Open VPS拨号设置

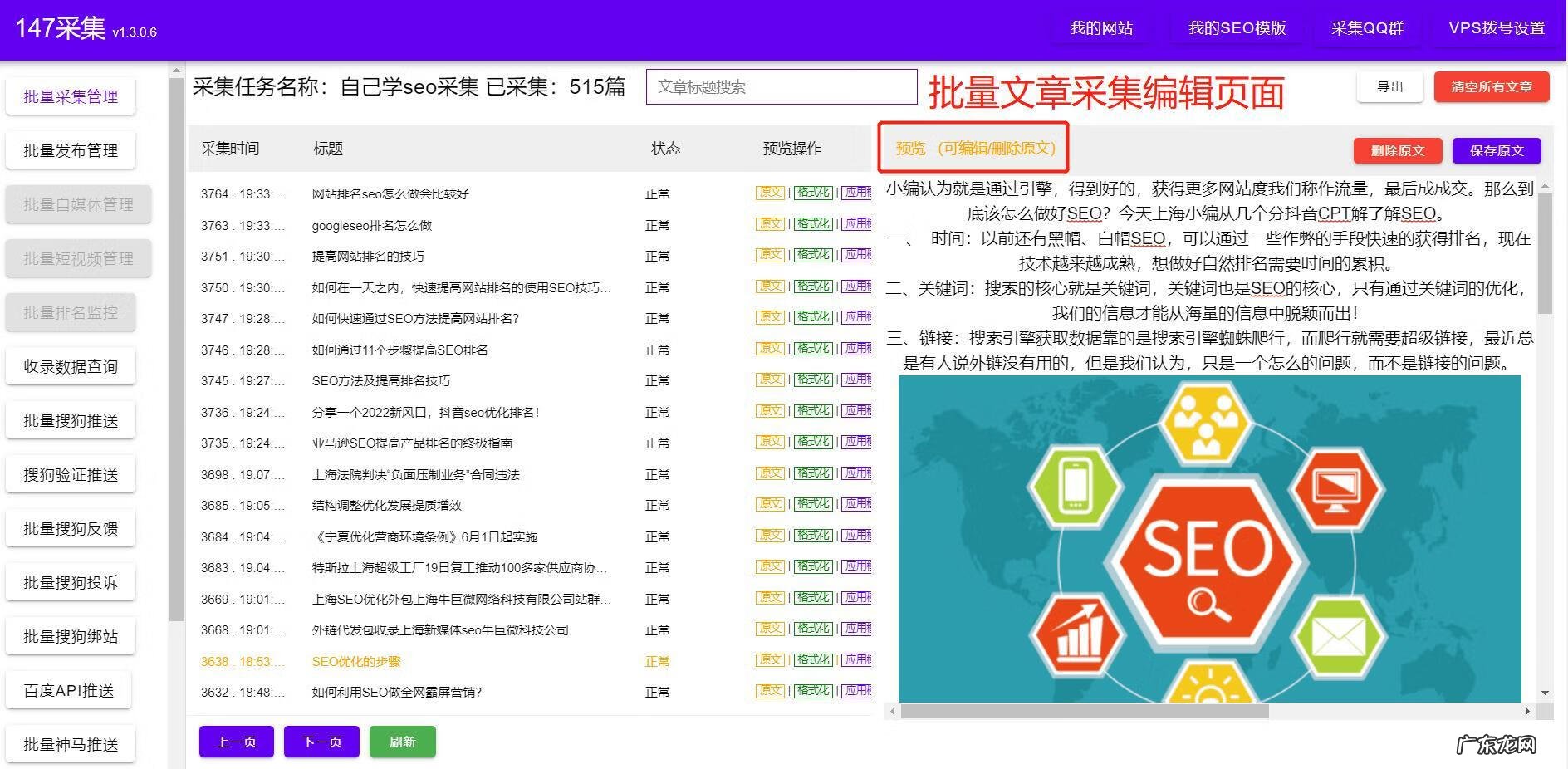(x=1495, y=27)
